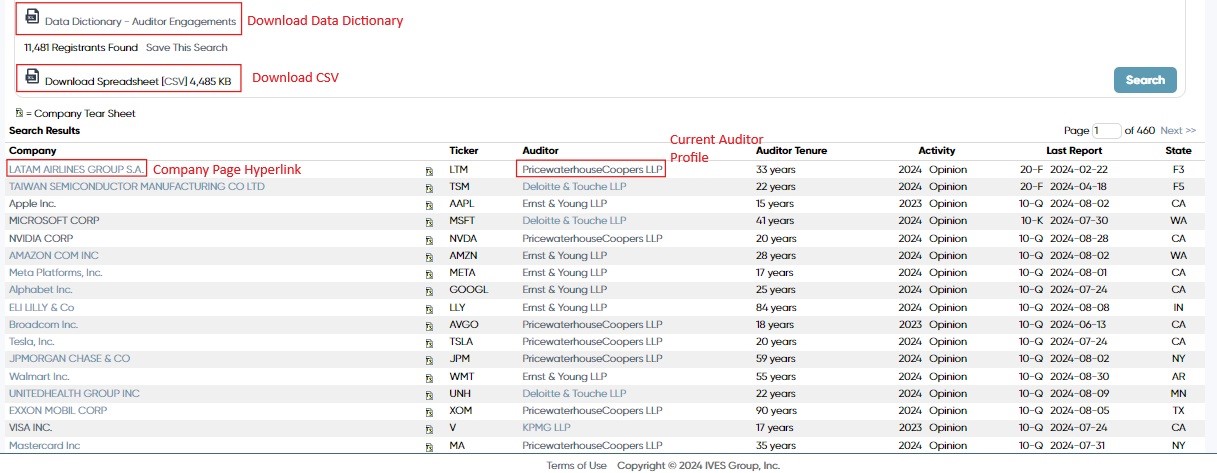Click the Ticker column header

click(464, 150)
